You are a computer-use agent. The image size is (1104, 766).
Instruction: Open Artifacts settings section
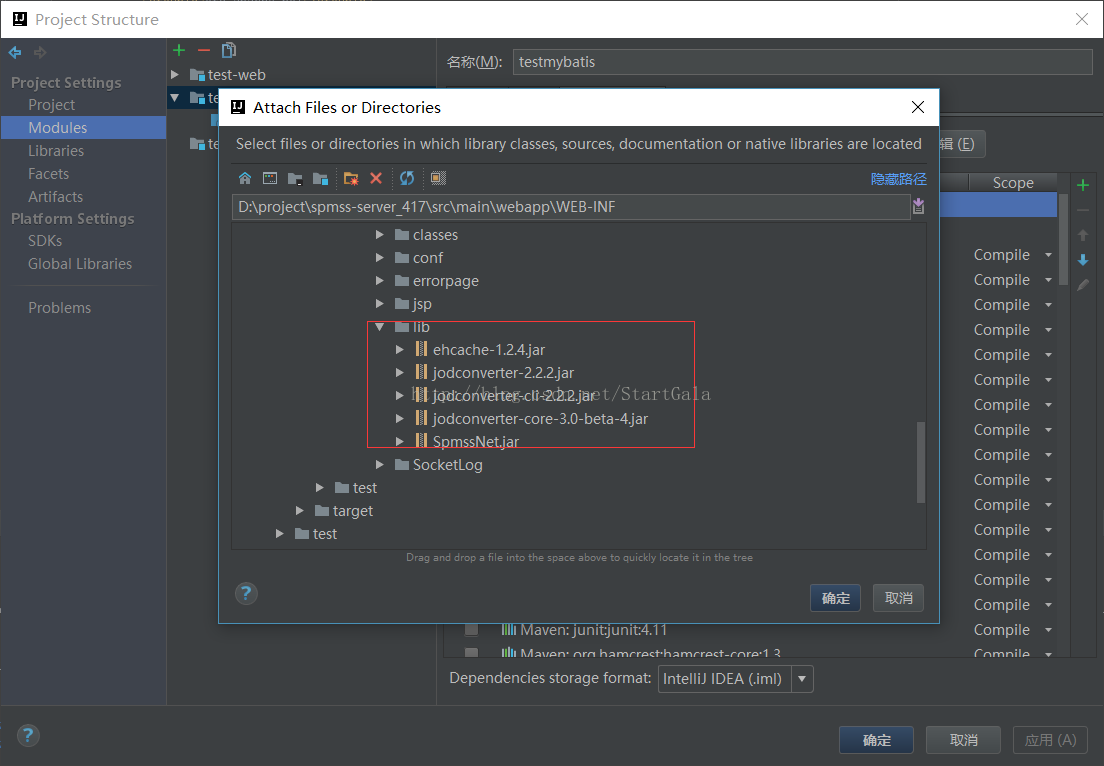pyautogui.click(x=55, y=197)
